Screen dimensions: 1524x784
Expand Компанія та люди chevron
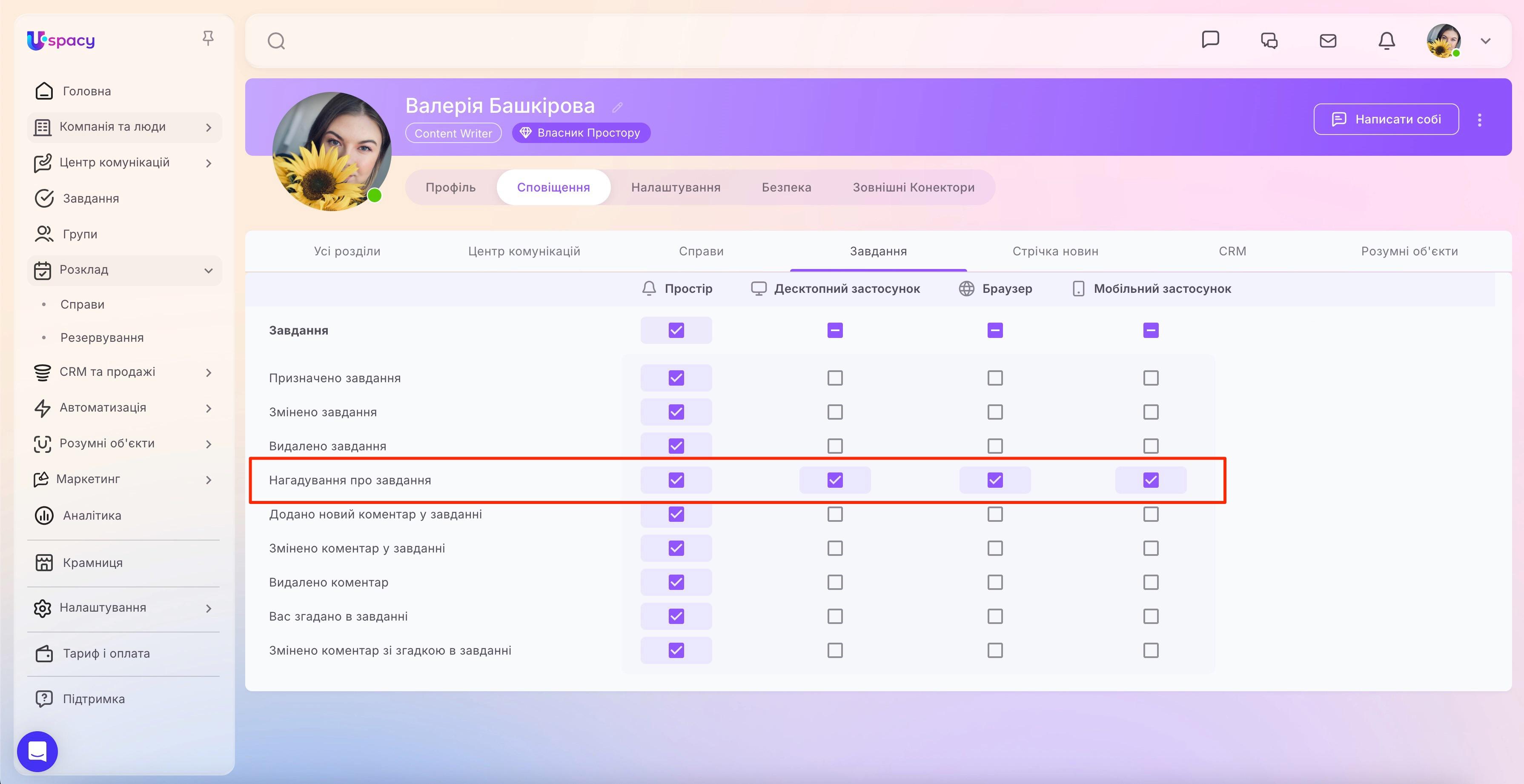point(208,127)
